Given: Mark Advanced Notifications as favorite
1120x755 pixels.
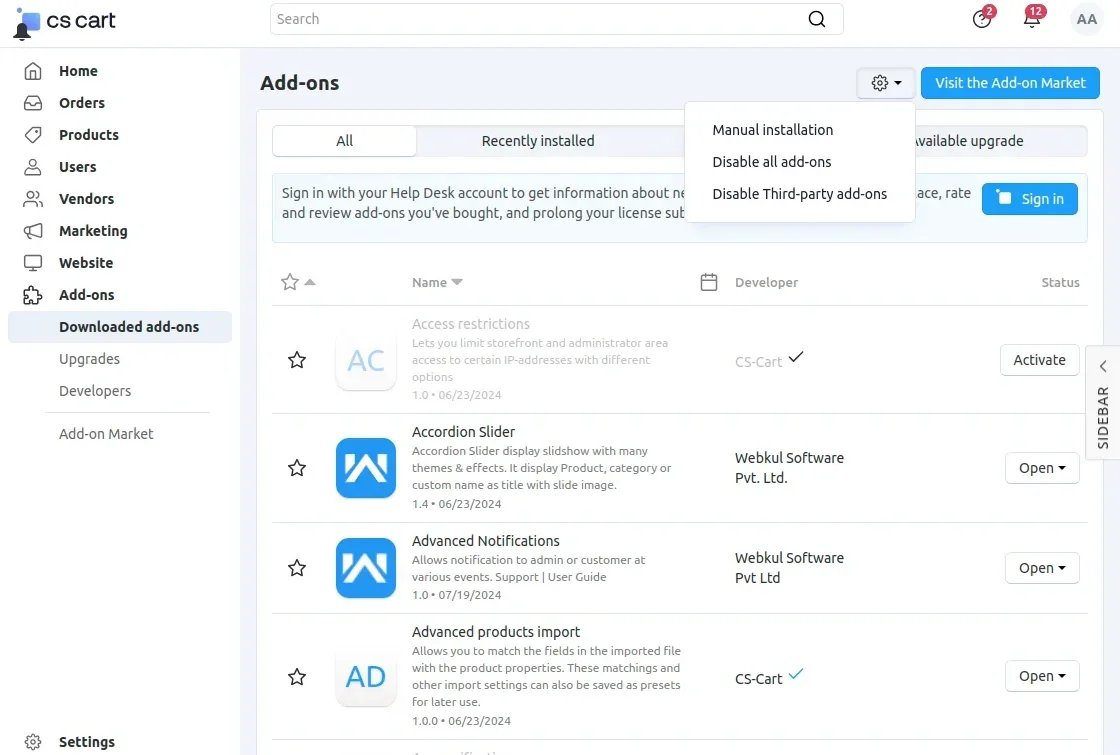Looking at the screenshot, I should [297, 568].
